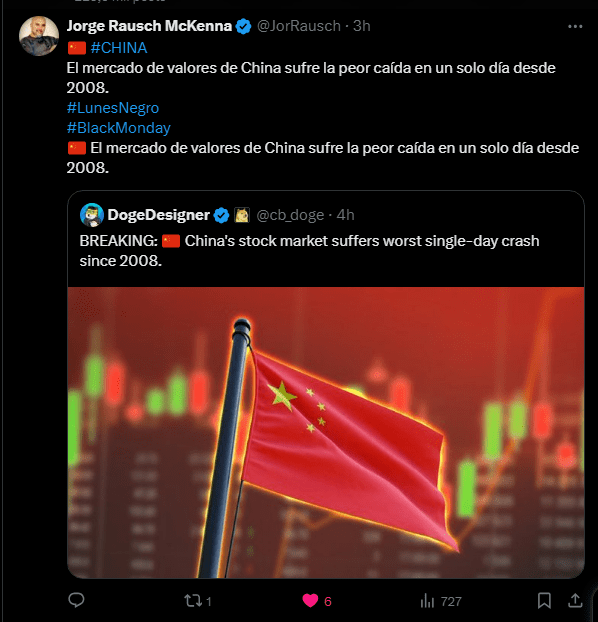
Task: Open the #BlackMonday hashtag
Action: click(x=119, y=128)
